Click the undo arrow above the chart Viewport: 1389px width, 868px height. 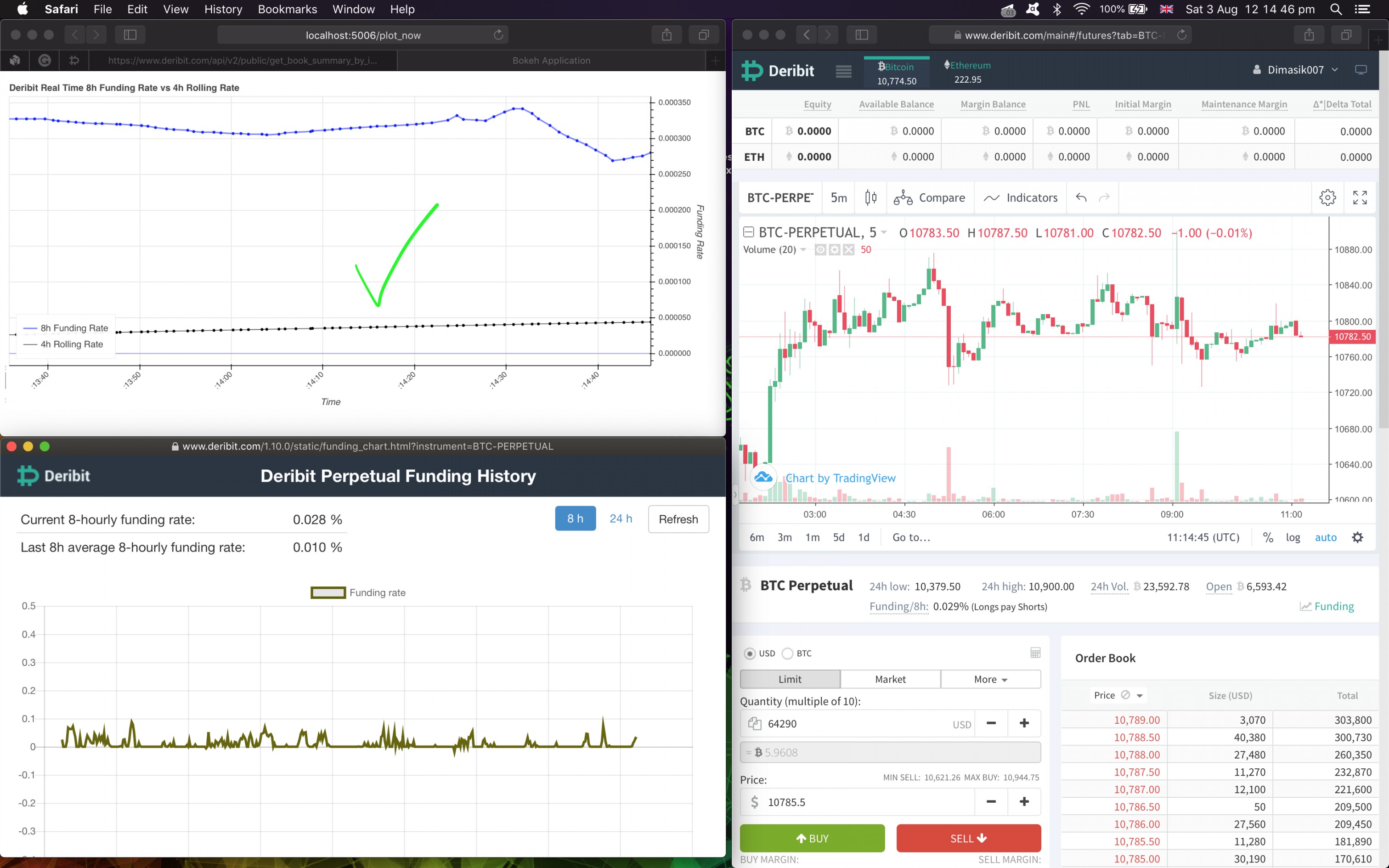coord(1081,197)
